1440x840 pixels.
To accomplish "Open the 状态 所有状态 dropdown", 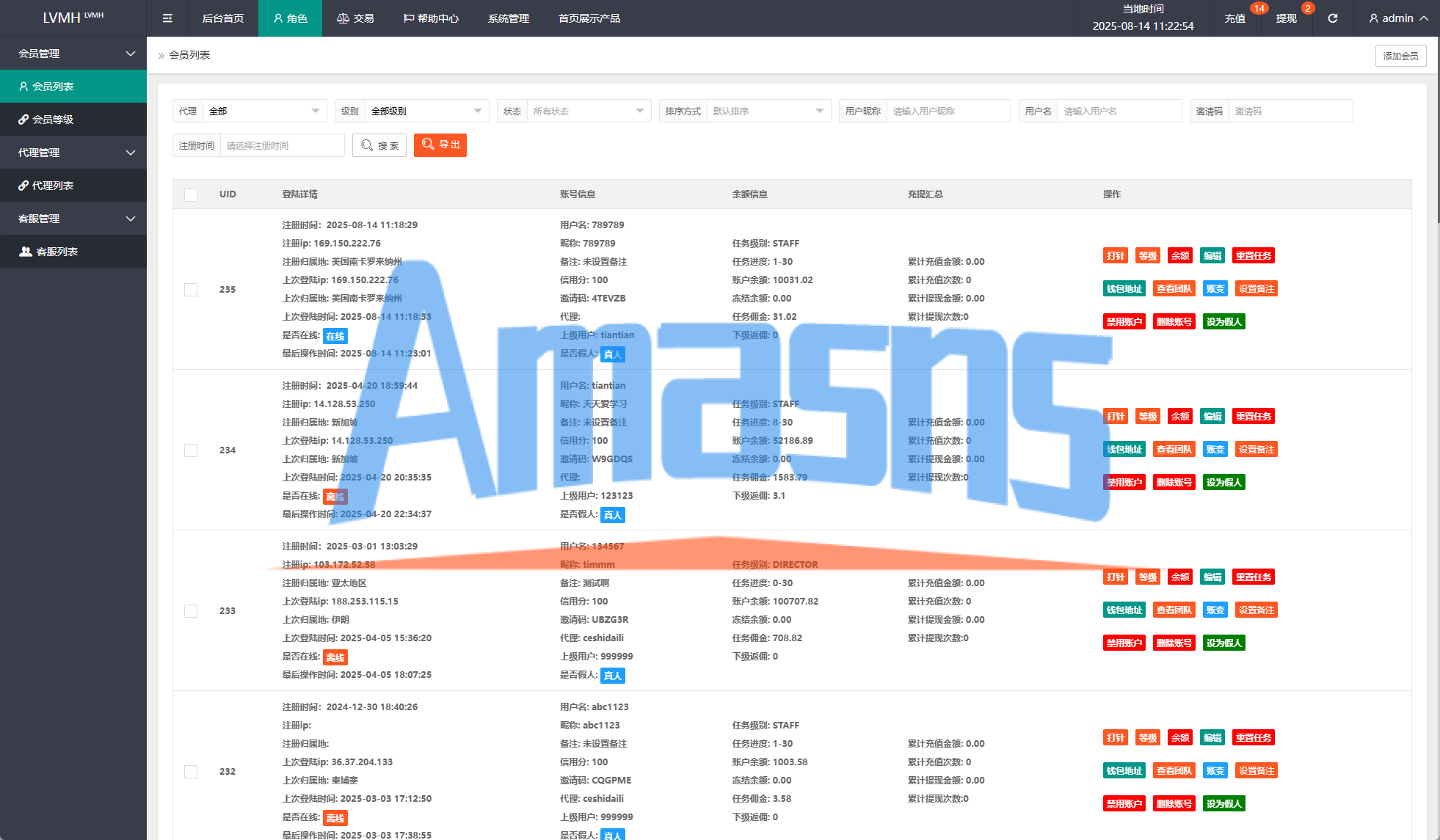I will point(588,112).
